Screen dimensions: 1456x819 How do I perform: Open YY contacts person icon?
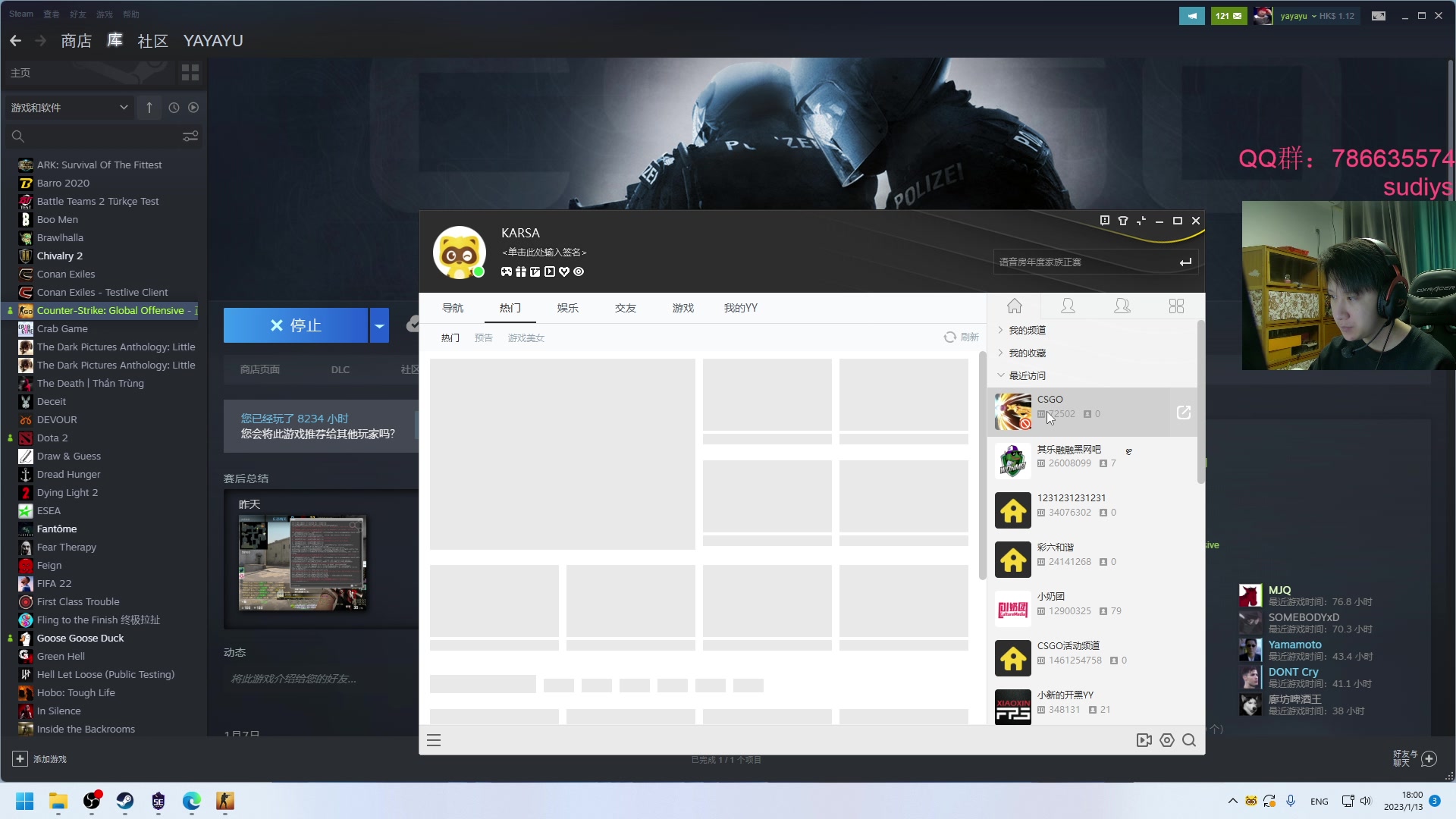tap(1068, 306)
